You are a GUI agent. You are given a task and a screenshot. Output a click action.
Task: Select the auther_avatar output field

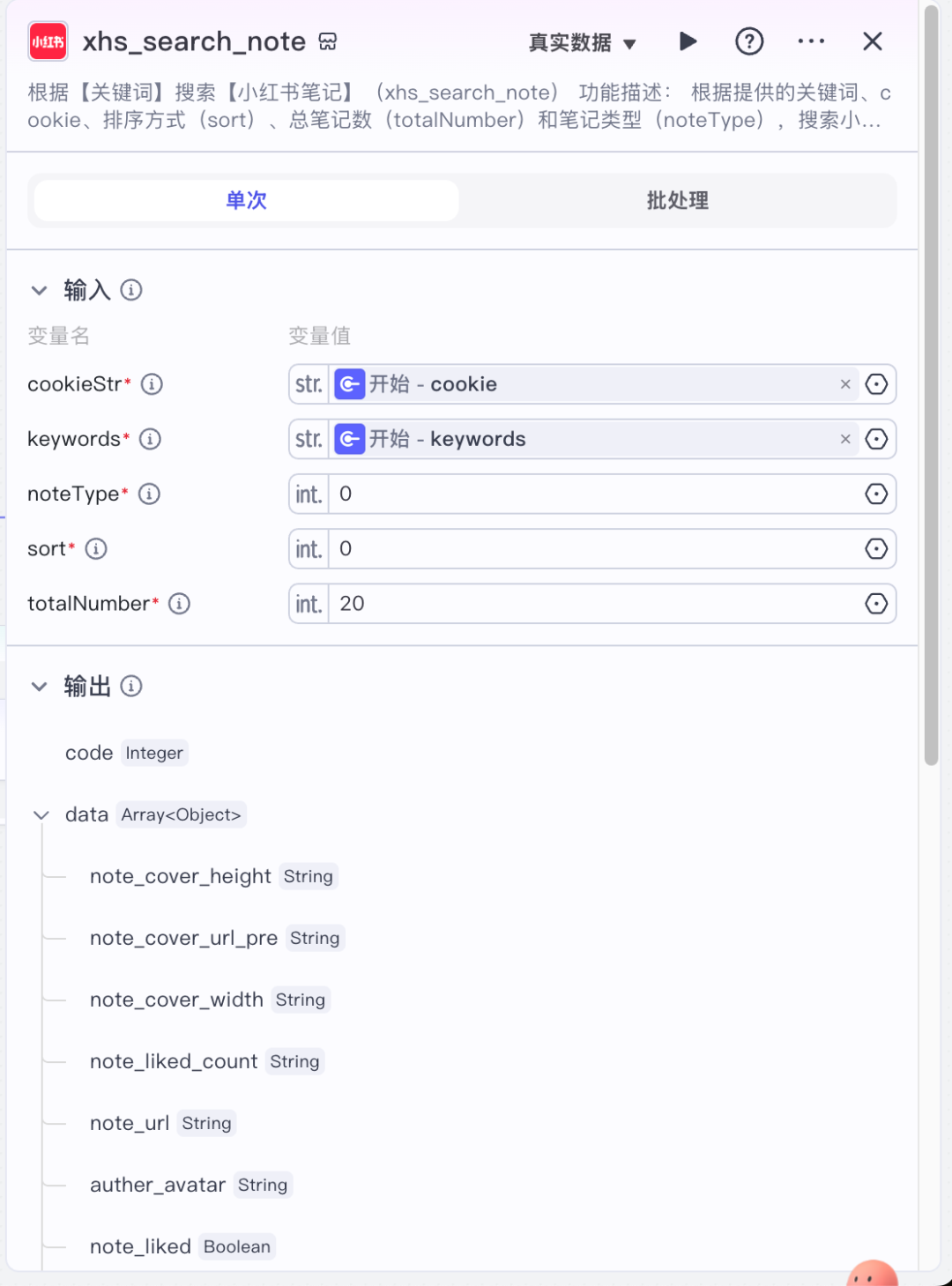(191, 1185)
